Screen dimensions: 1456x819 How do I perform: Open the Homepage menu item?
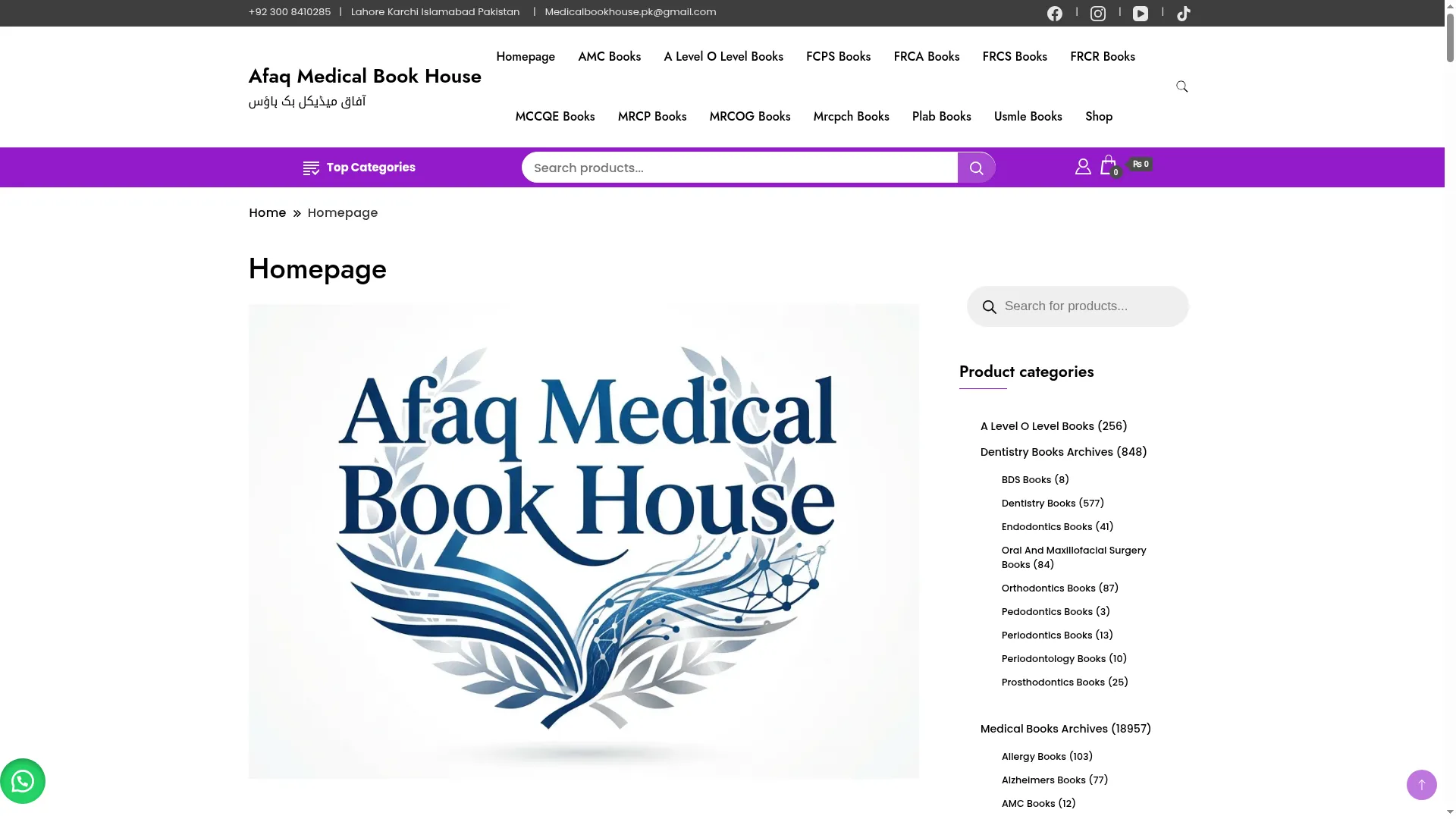pyautogui.click(x=526, y=57)
